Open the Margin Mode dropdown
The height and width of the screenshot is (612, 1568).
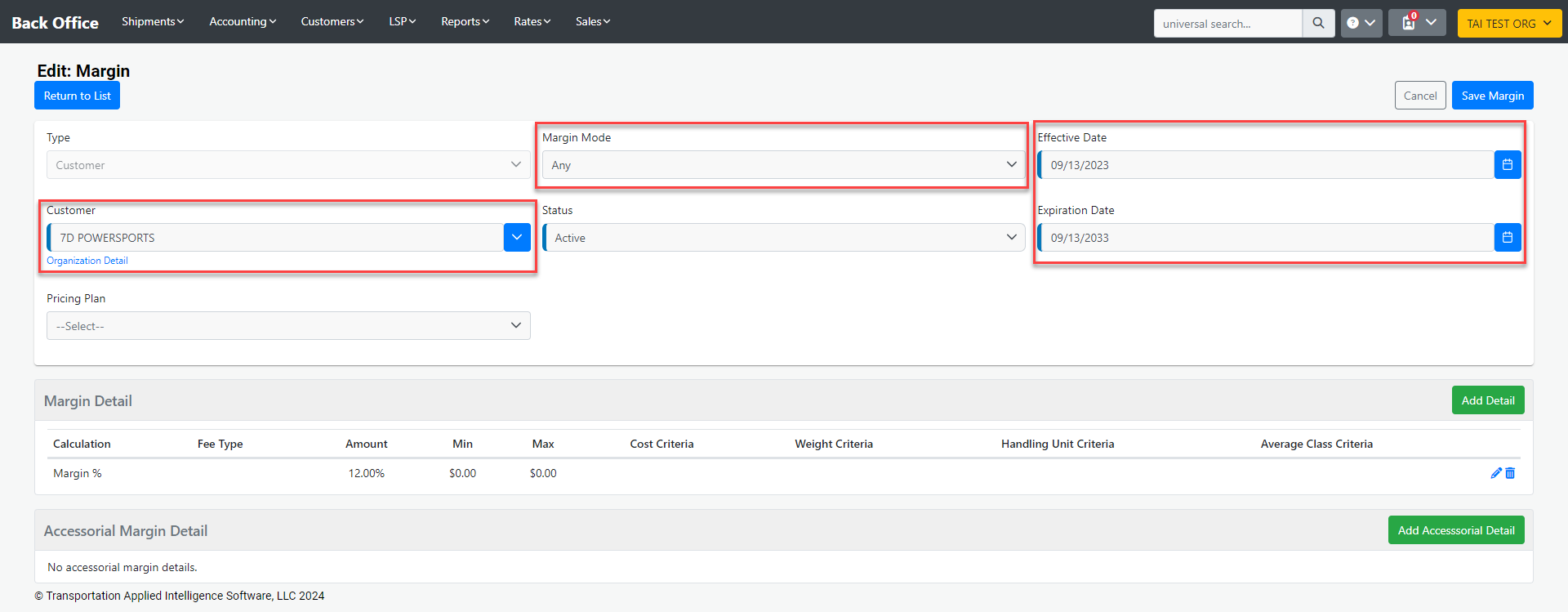[782, 165]
